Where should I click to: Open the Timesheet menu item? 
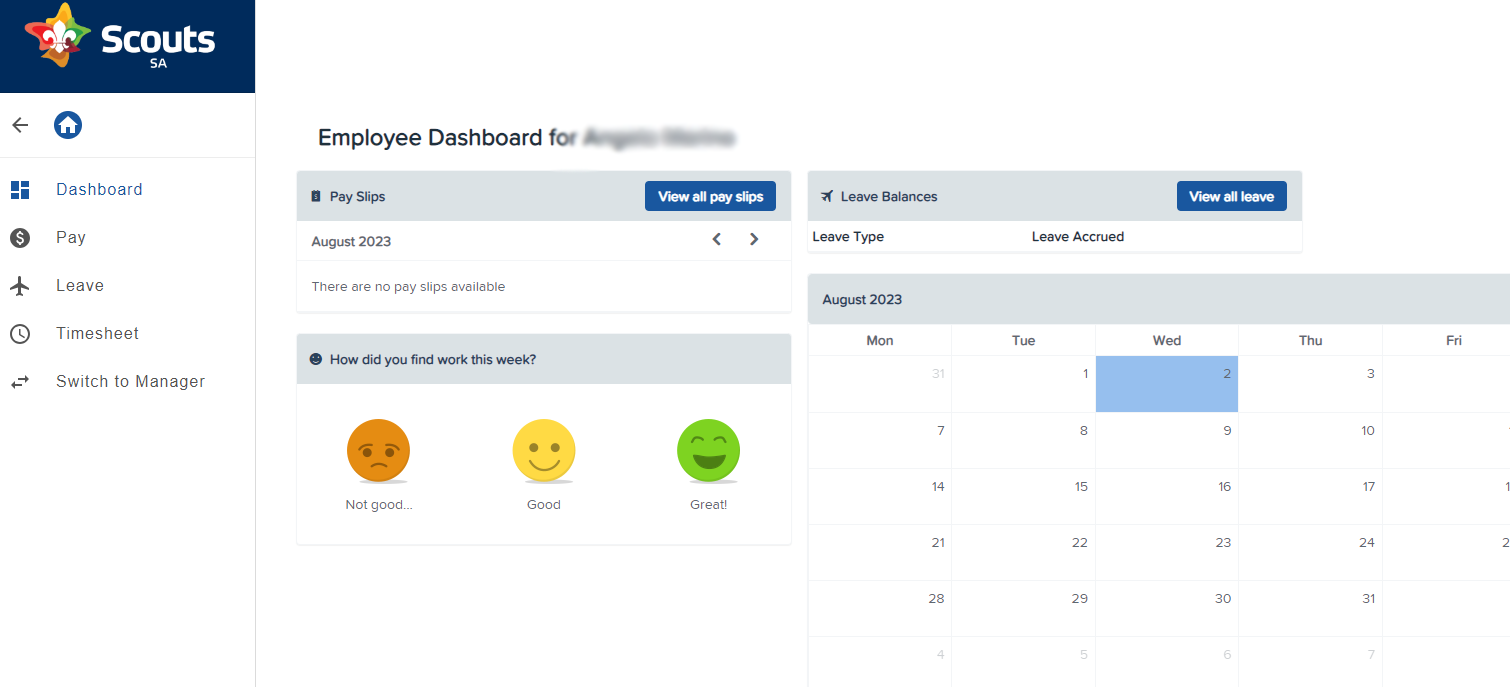[x=97, y=333]
